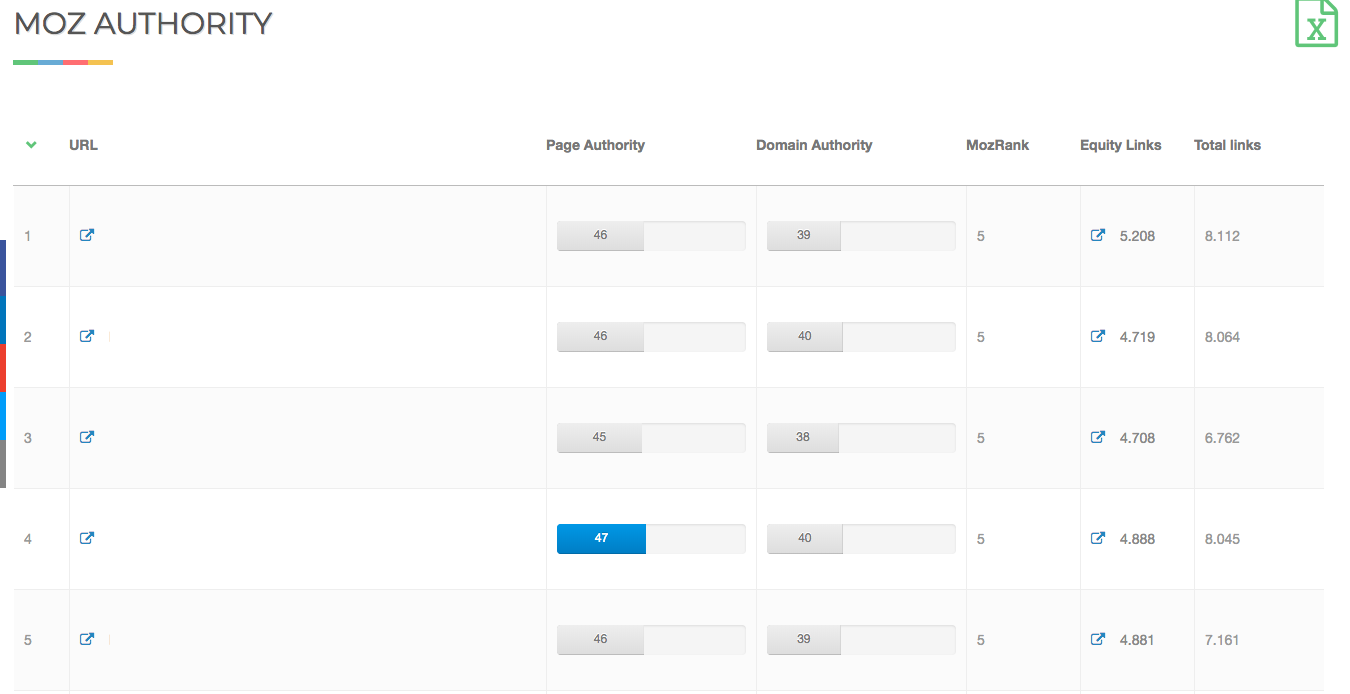
Task: Export table with the Excel icon
Action: pos(1316,22)
